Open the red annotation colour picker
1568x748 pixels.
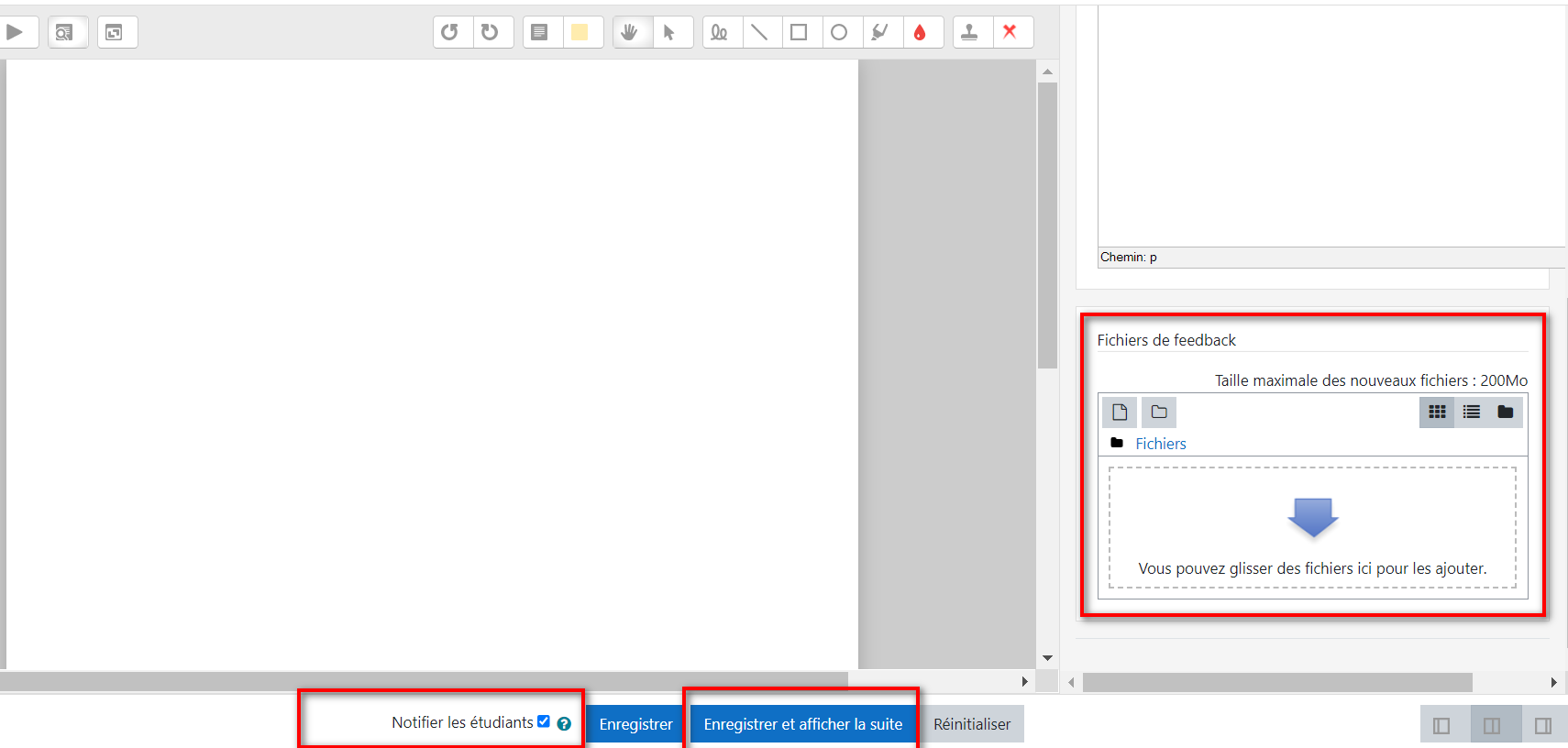(x=920, y=32)
